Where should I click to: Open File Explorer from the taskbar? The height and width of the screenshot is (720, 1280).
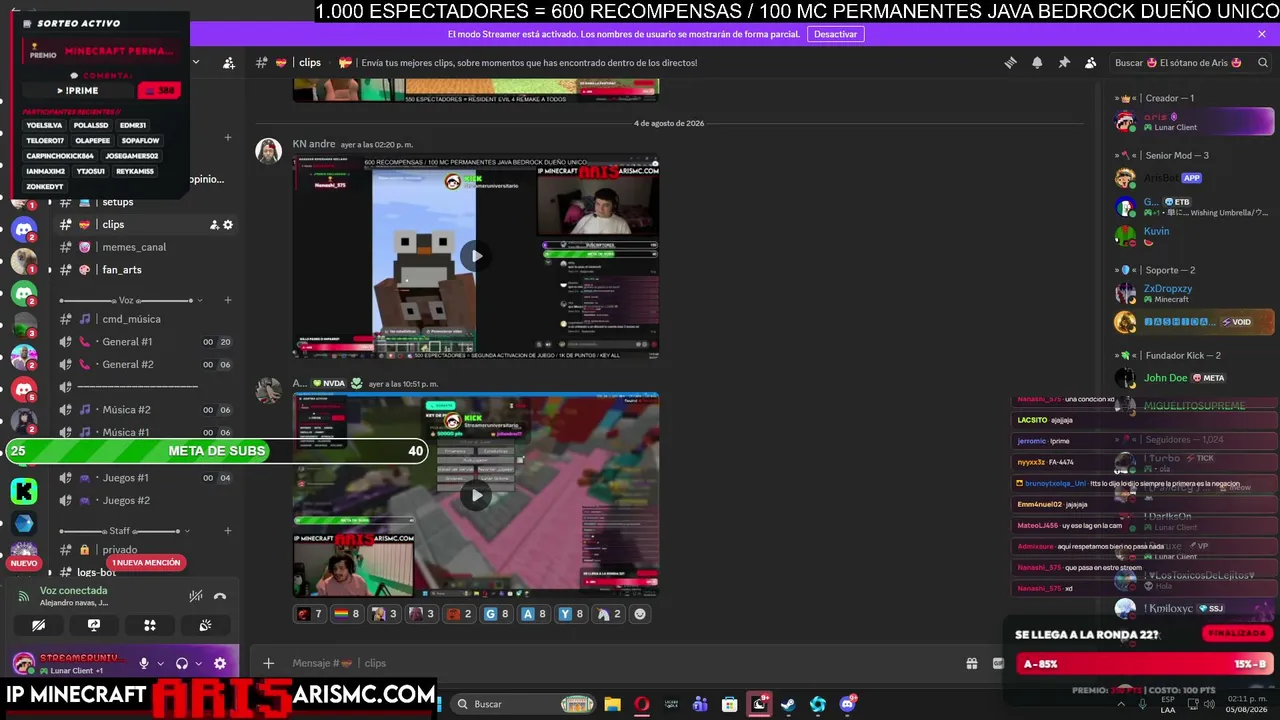pyautogui.click(x=612, y=704)
